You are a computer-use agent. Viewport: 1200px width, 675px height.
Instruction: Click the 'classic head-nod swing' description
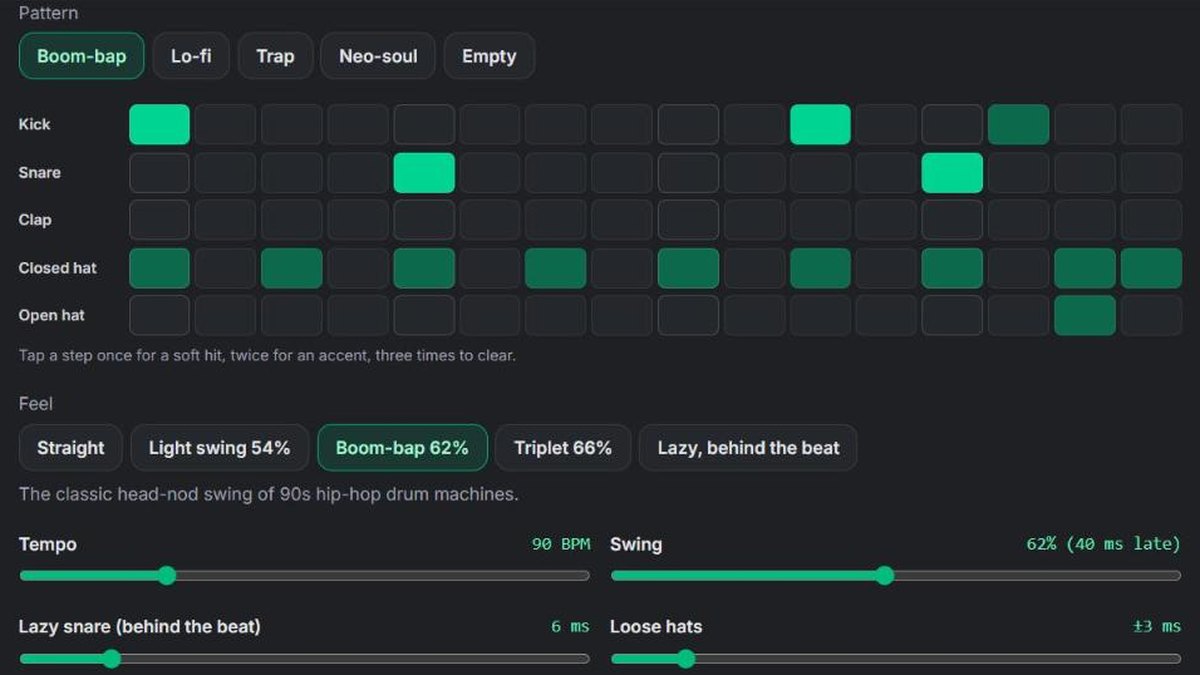[268, 494]
